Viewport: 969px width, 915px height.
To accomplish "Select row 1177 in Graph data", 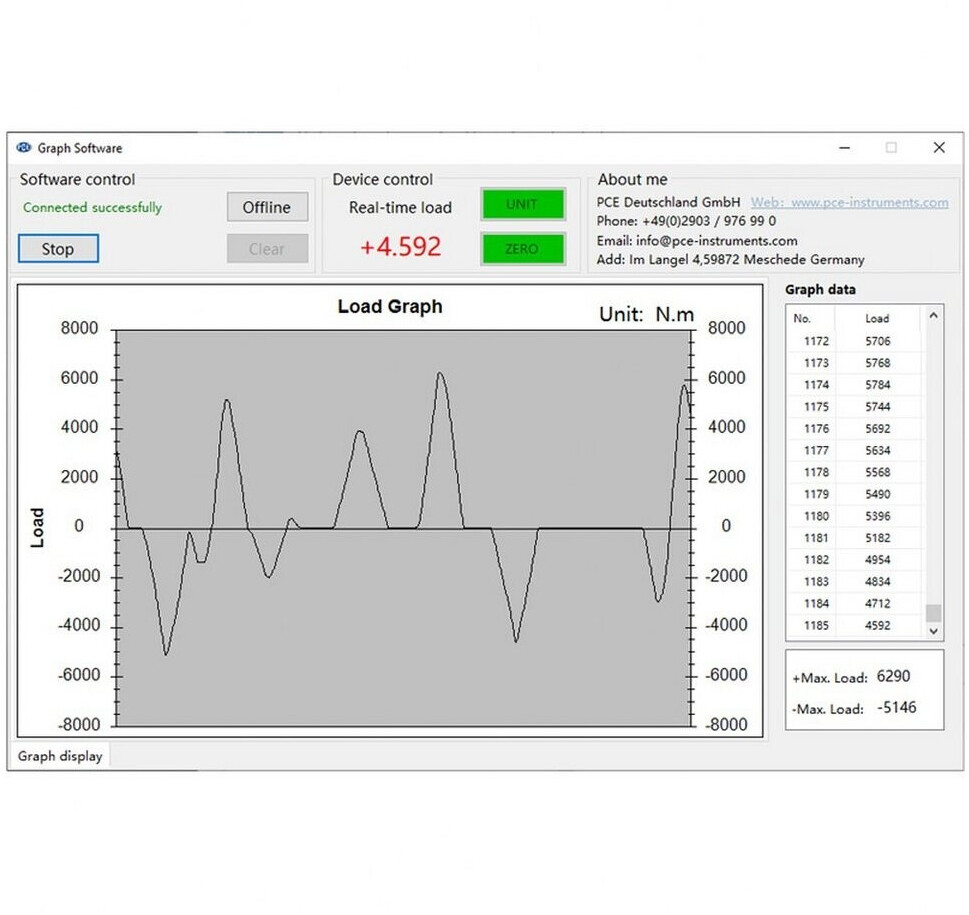I will (854, 450).
